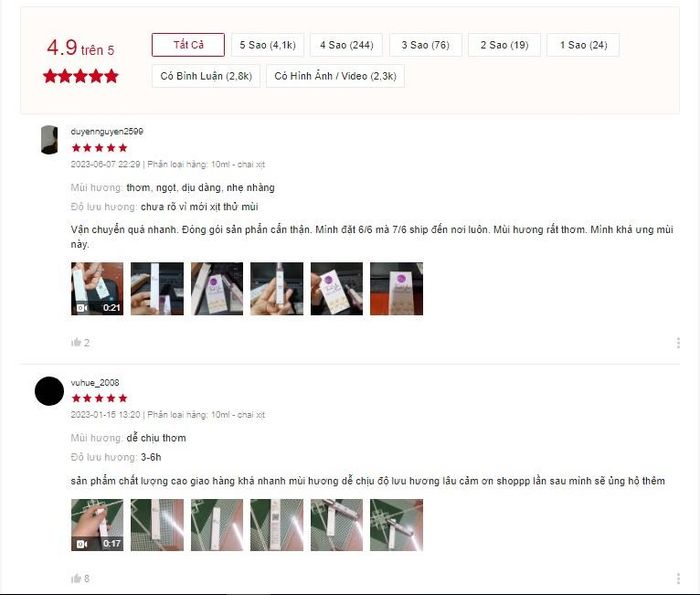Like vuhue_2008's review with thumbs-up icon
The height and width of the screenshot is (595, 700).
[76, 578]
